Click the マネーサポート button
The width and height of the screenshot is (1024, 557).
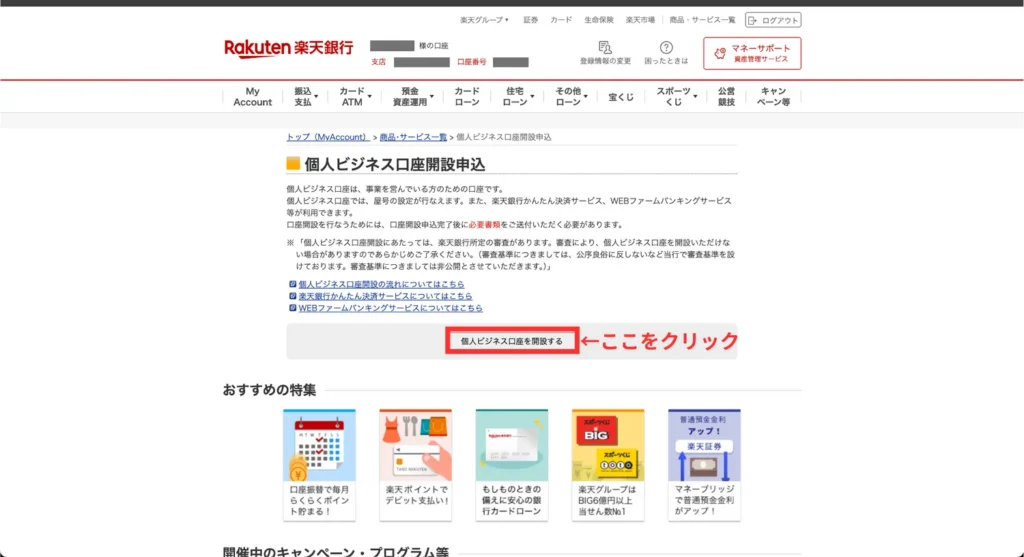(752, 53)
